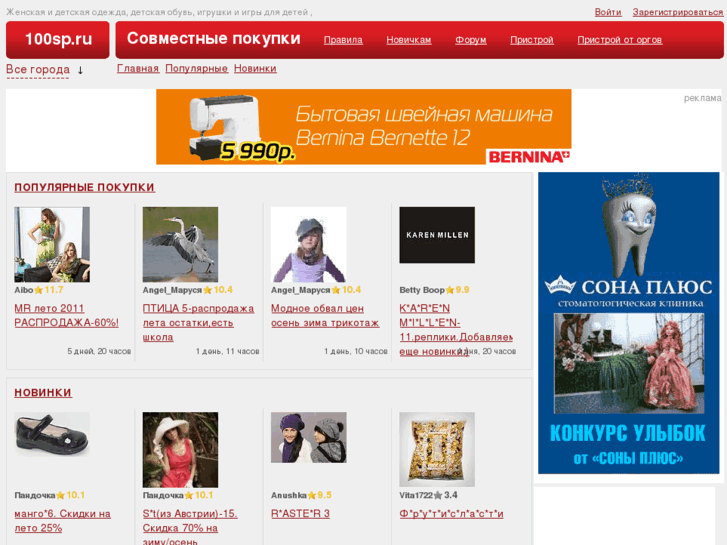Click the dried fruit package thumbnail

[x=437, y=449]
